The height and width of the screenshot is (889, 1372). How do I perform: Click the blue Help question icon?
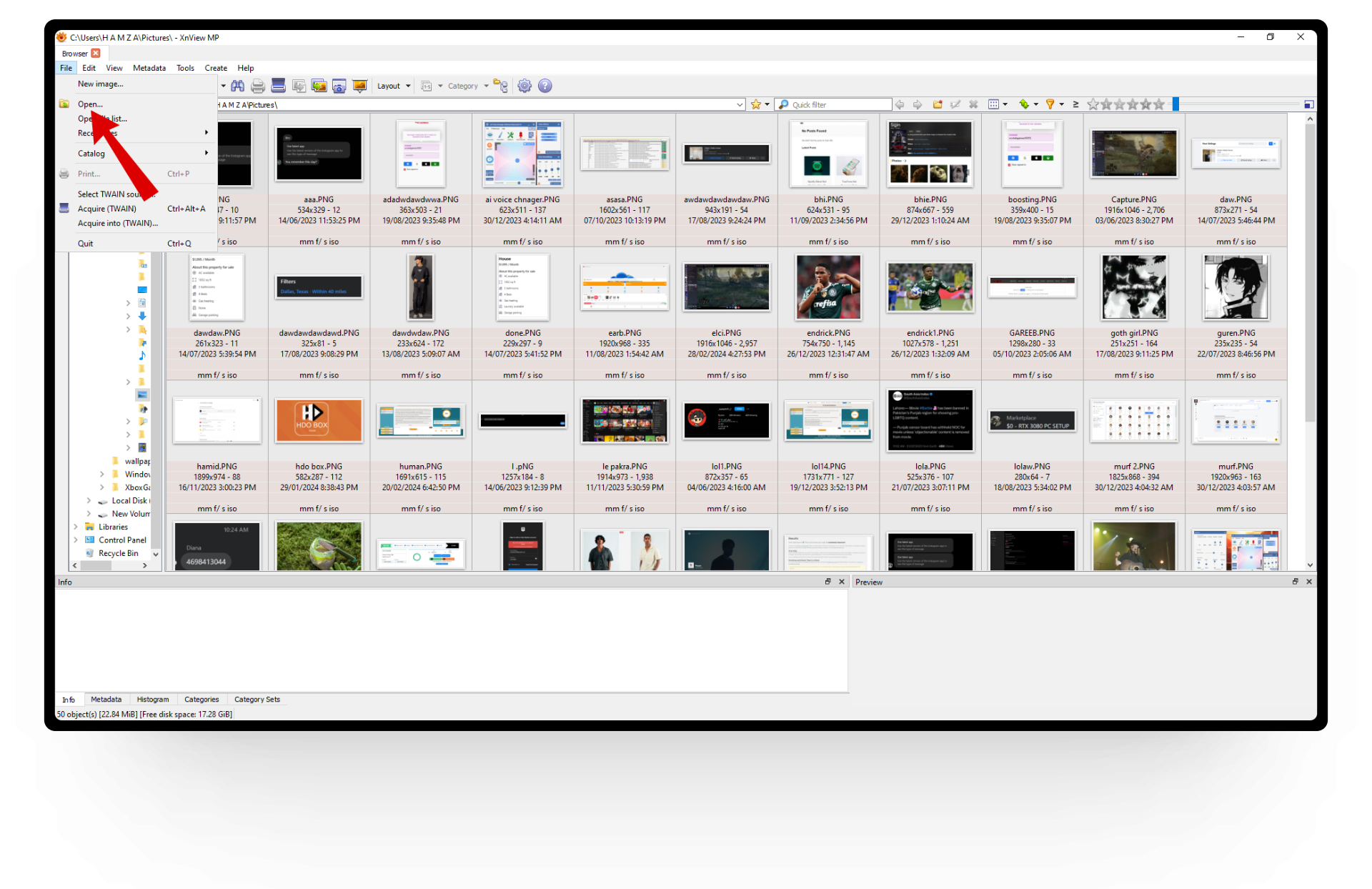tap(545, 86)
